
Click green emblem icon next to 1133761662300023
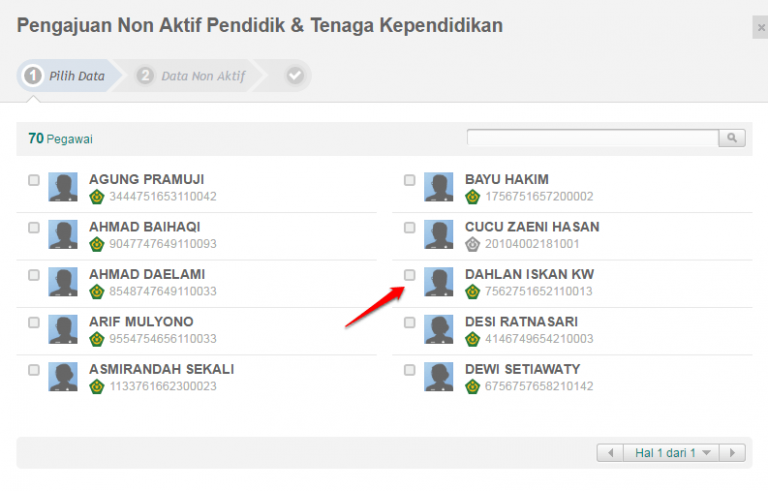(x=97, y=387)
